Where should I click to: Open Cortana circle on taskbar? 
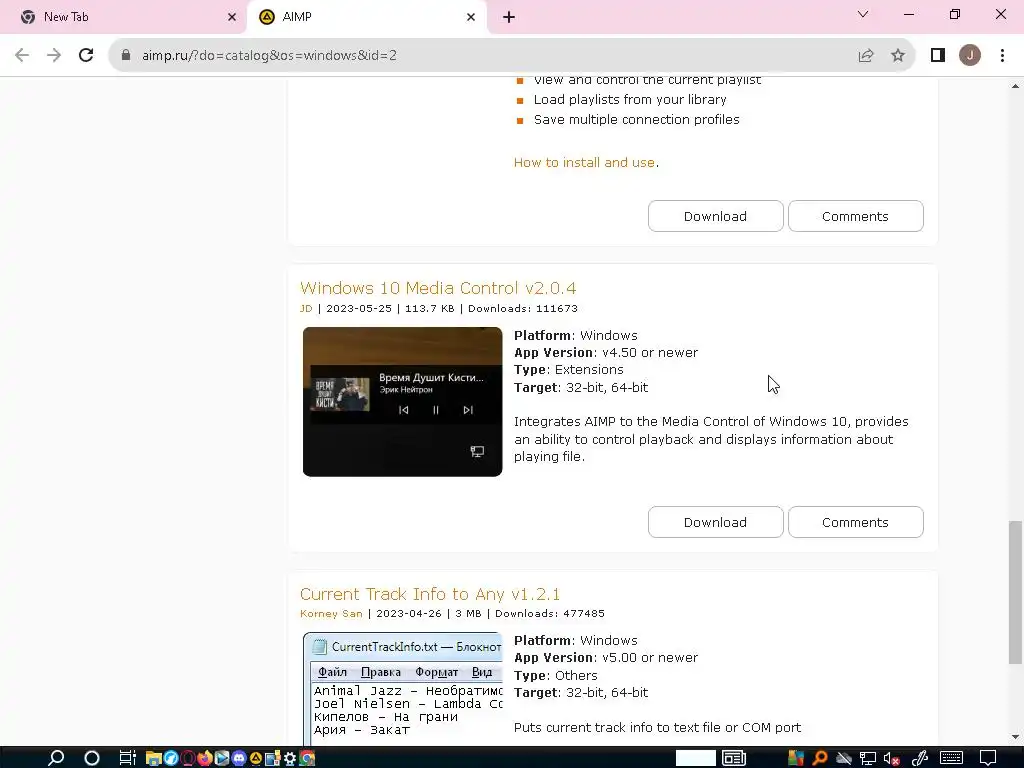(x=91, y=758)
